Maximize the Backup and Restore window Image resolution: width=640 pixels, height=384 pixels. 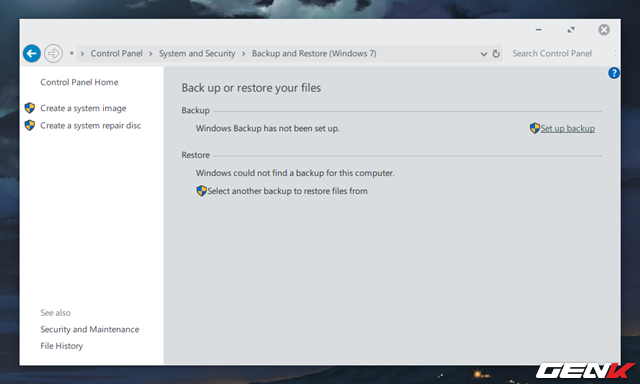point(571,29)
